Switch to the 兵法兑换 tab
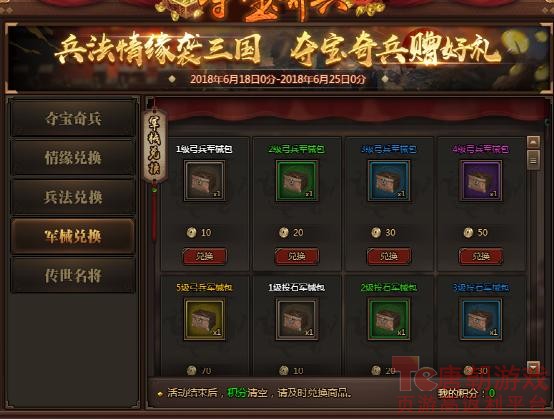The height and width of the screenshot is (420, 554). [73, 197]
